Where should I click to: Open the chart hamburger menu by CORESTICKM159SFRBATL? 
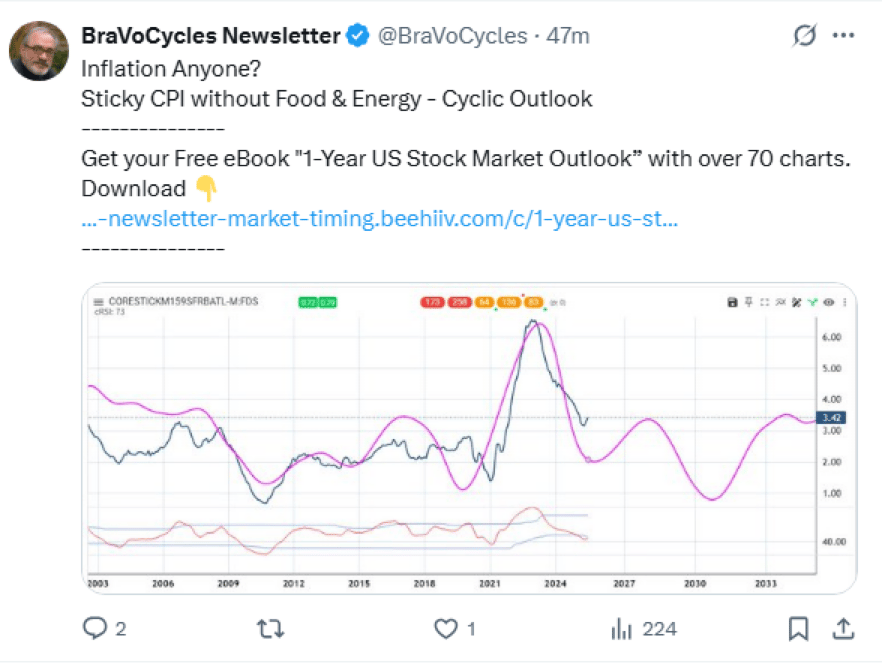pos(98,302)
